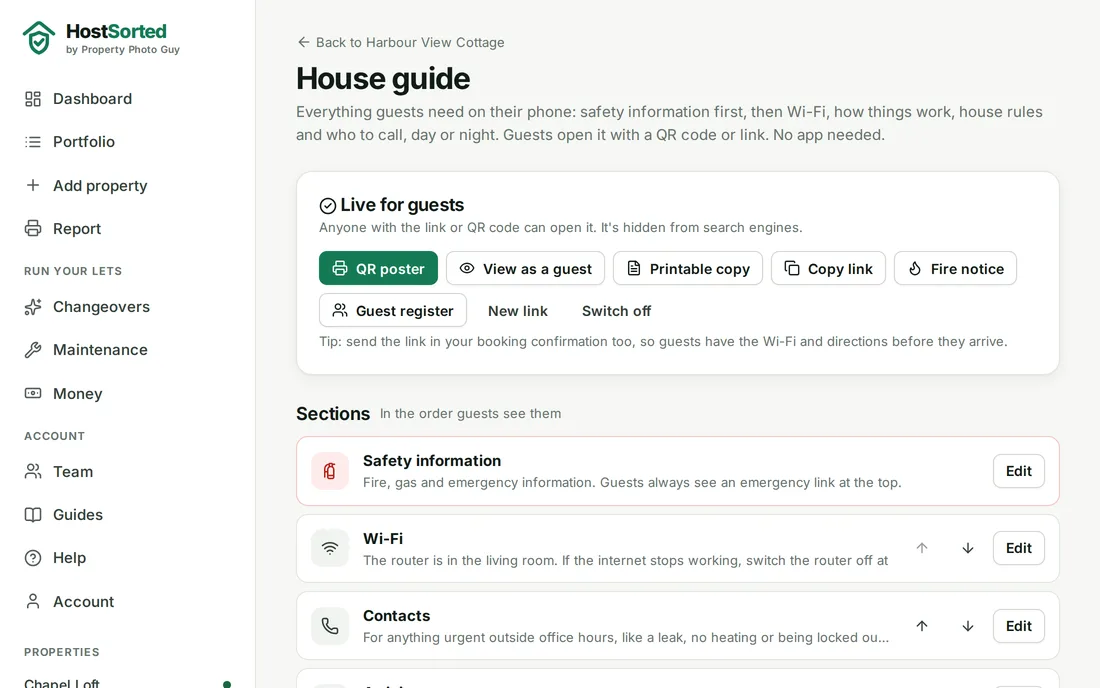This screenshot has height=688, width=1100.
Task: Click the Contacts phone icon
Action: click(x=330, y=626)
